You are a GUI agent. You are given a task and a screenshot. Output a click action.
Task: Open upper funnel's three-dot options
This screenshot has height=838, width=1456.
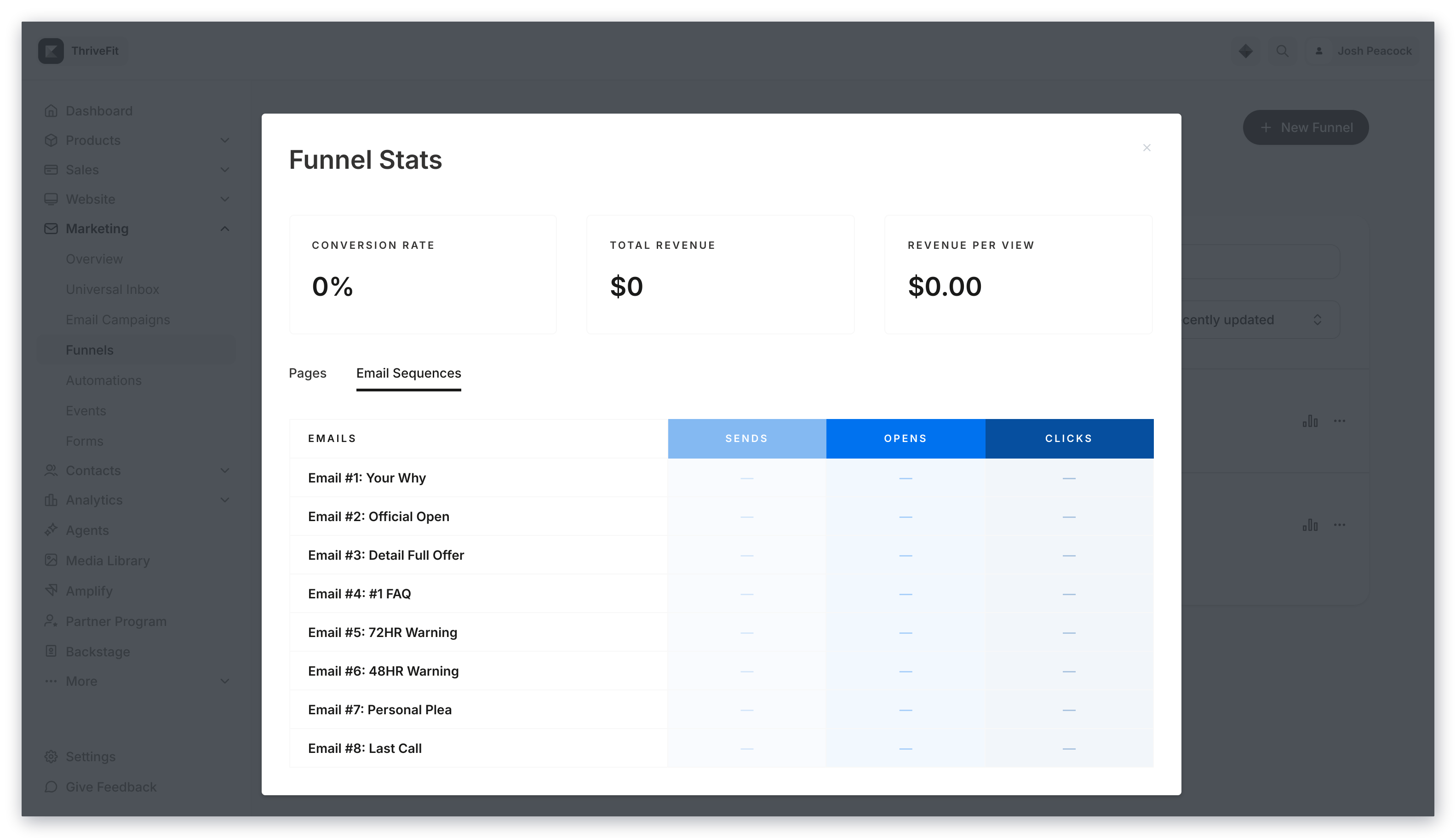pyautogui.click(x=1339, y=421)
